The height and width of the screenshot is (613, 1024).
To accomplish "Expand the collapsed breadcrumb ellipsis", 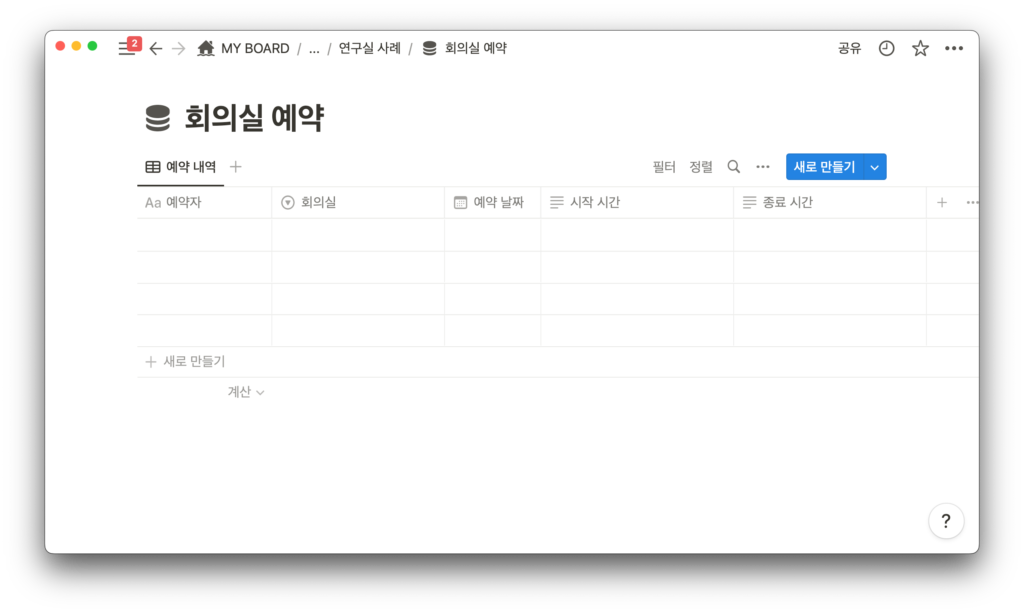I will [x=314, y=47].
